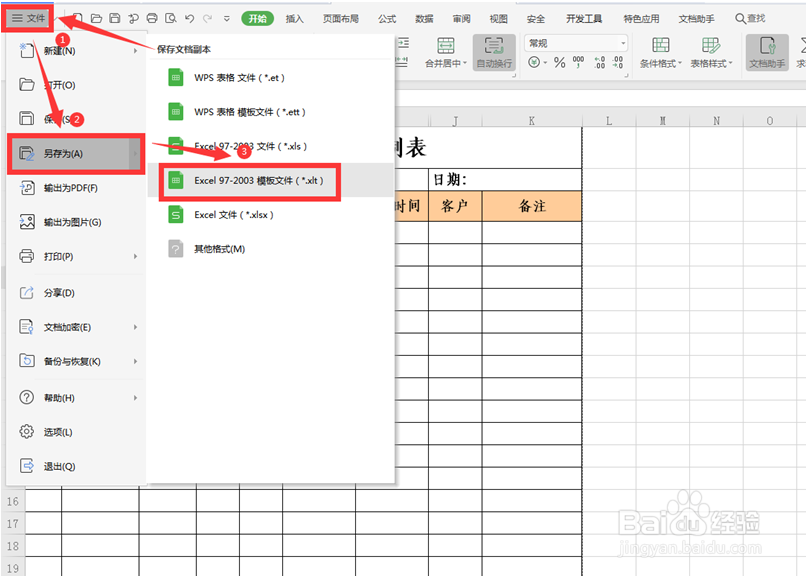The image size is (806, 576).
Task: Select the 备注 header cell in the sheet
Action: click(532, 206)
